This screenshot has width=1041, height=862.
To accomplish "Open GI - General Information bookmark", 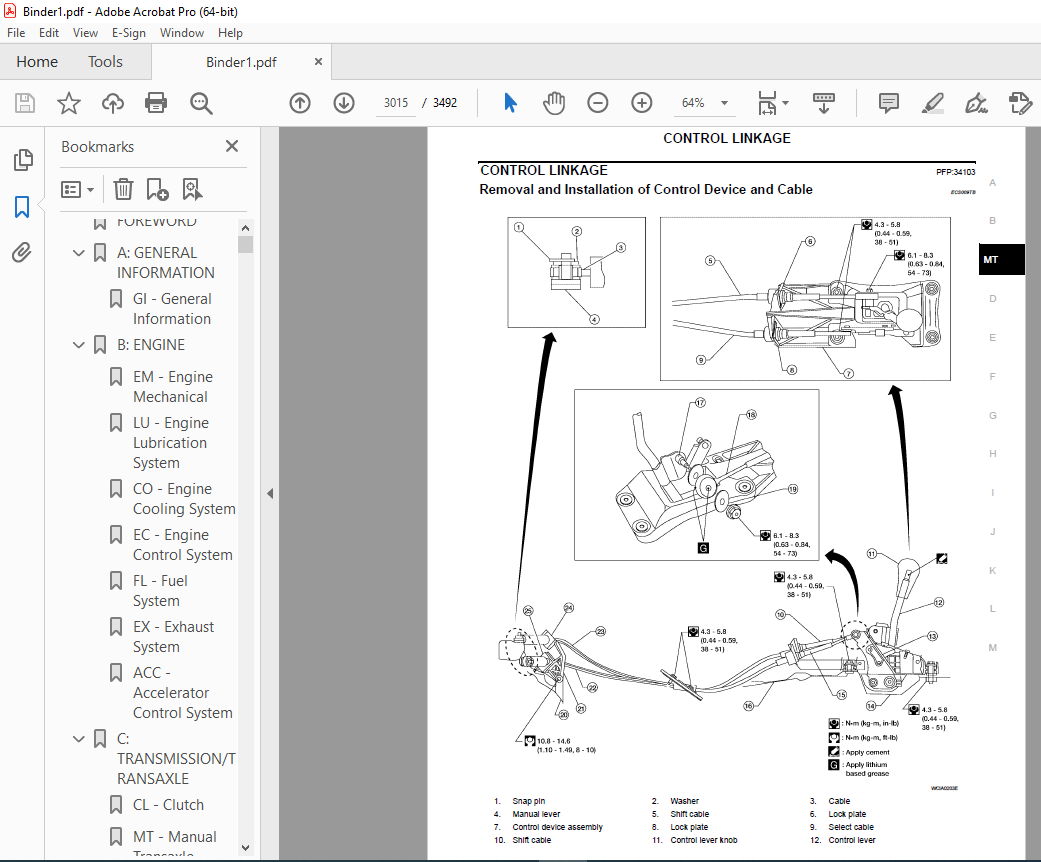I will click(x=172, y=309).
